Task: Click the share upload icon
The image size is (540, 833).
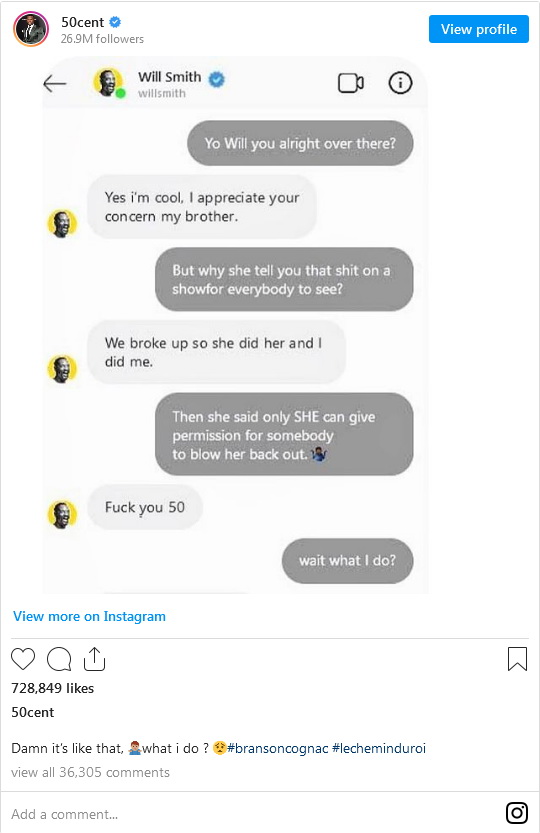Action: click(x=95, y=659)
